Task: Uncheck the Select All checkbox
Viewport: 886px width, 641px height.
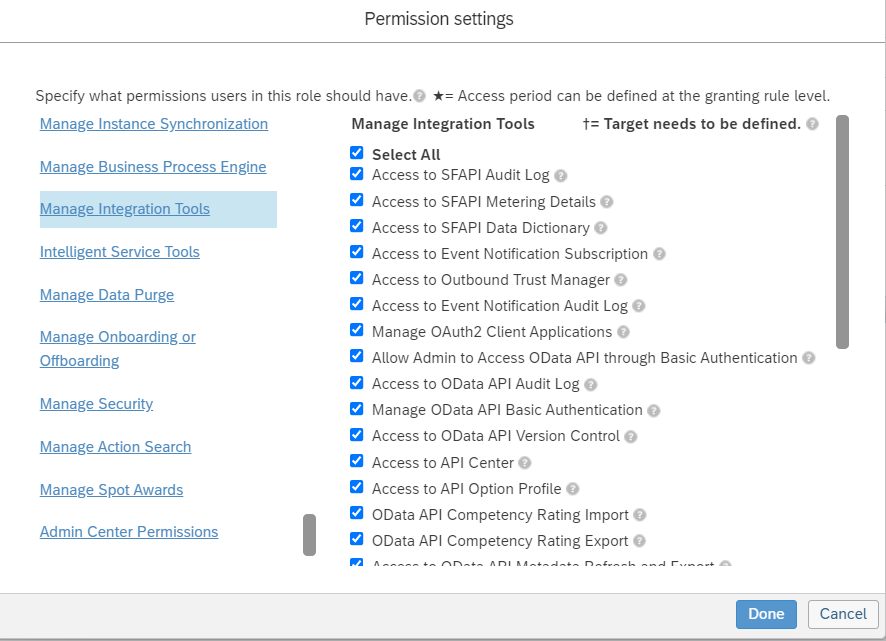Action: click(357, 153)
